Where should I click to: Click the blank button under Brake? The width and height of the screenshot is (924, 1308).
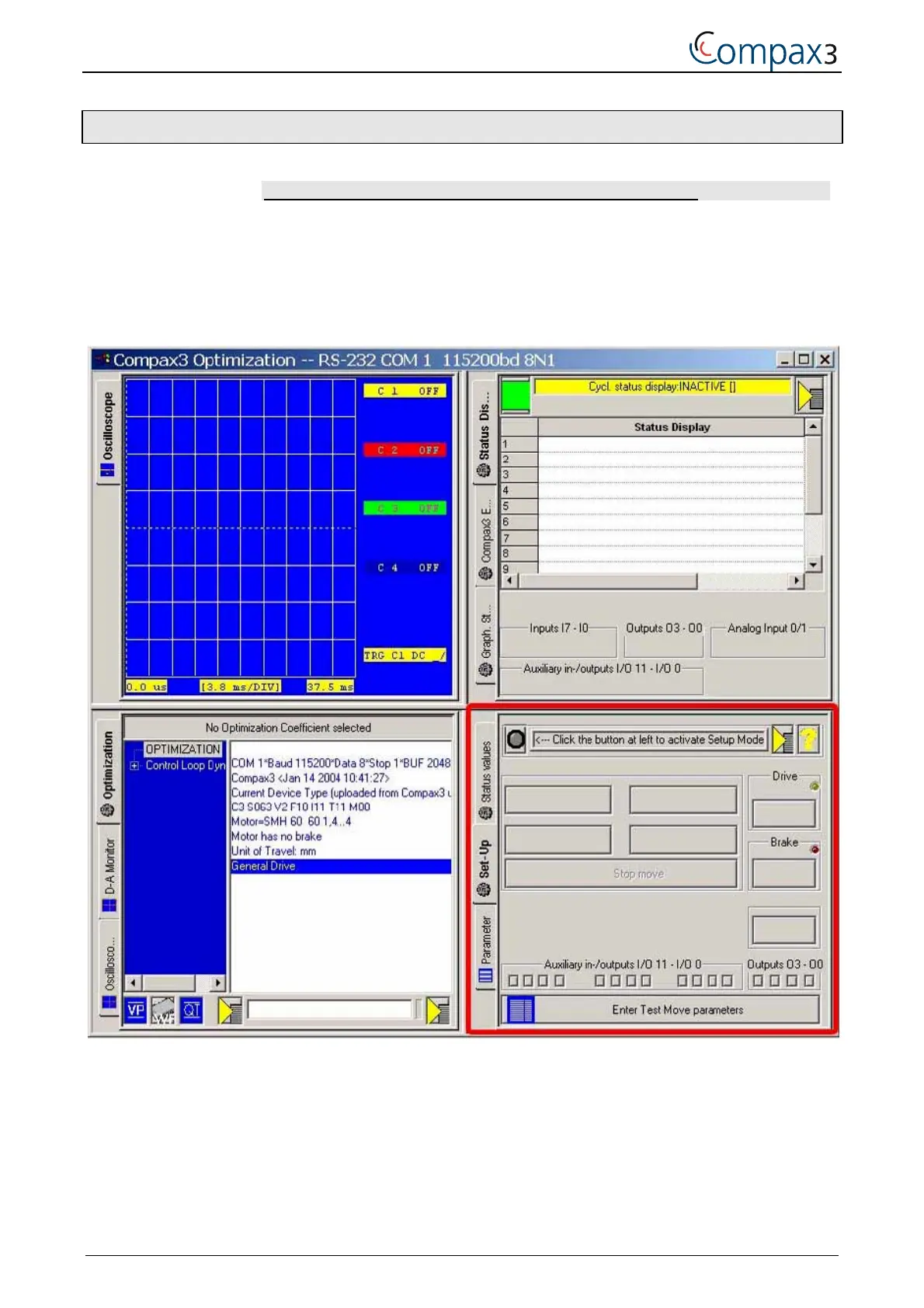784,874
